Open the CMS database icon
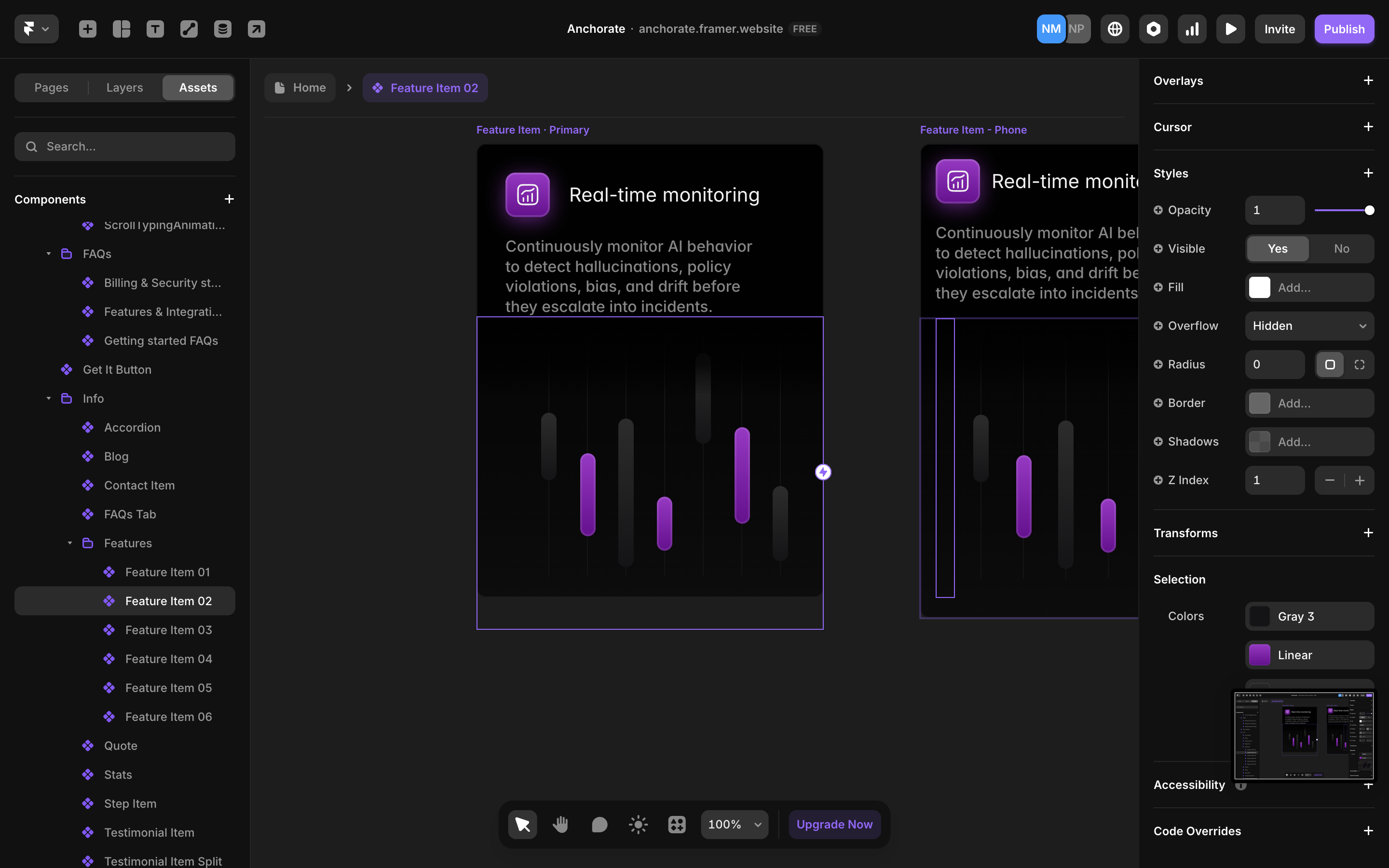Image resolution: width=1389 pixels, height=868 pixels. [x=223, y=29]
